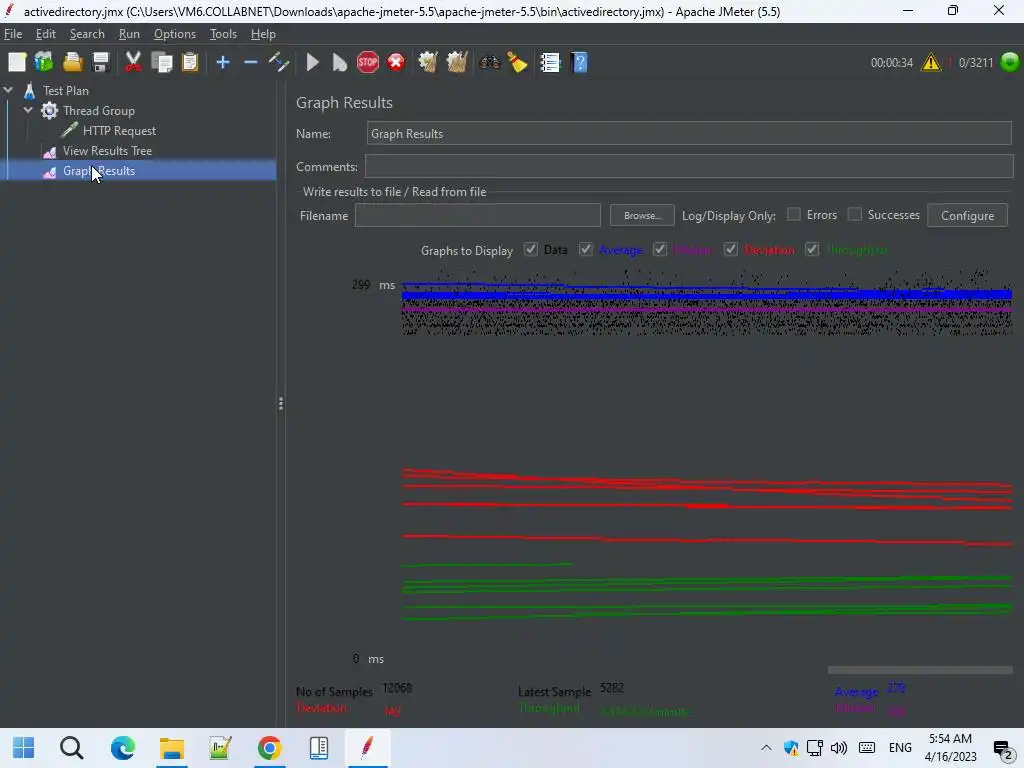Collapse the Test Plan tree node
Viewport: 1024px width, 768px height.
coord(8,90)
